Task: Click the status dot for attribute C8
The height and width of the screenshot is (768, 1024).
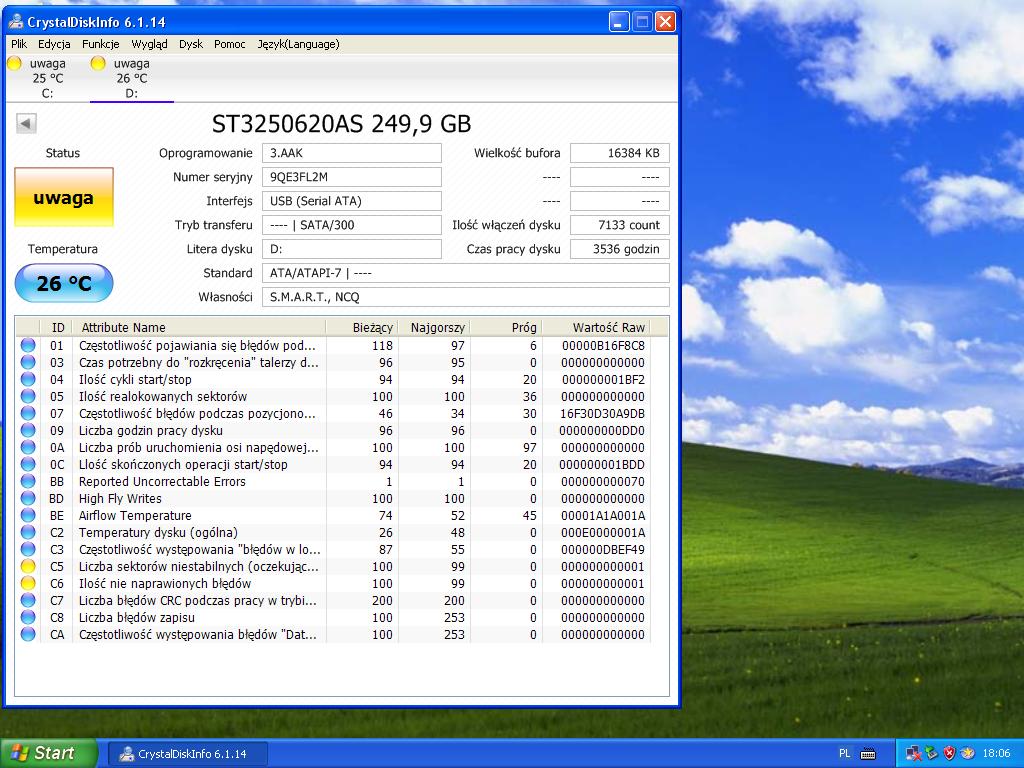Action: 28,616
